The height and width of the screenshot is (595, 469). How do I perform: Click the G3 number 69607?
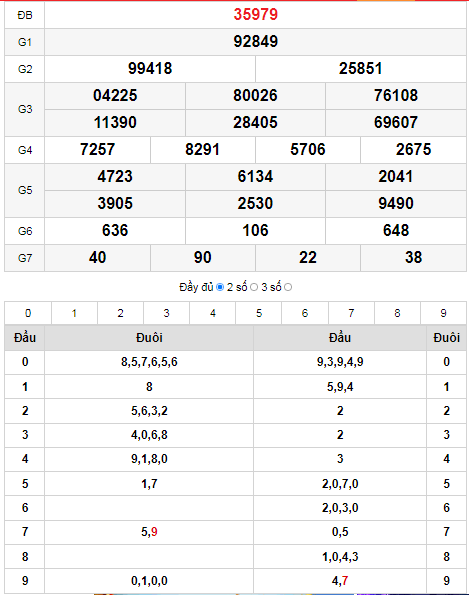coord(396,122)
